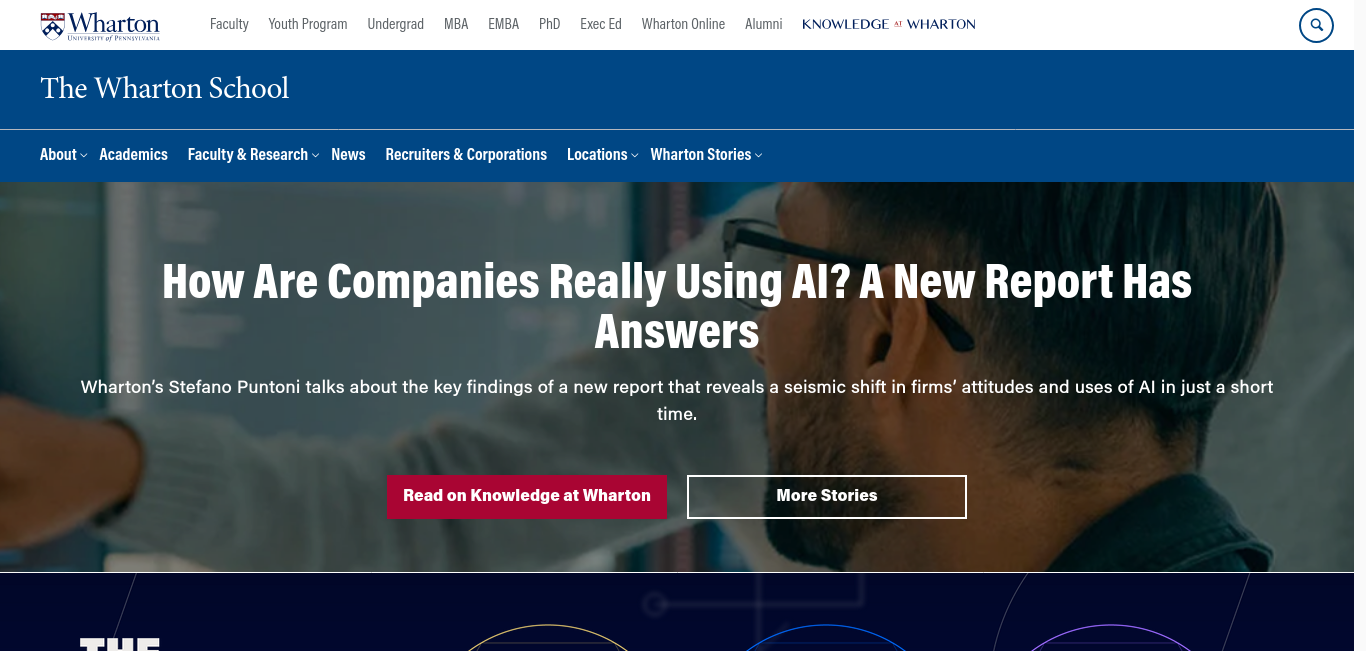Select Wharton Stories in the navigation
The width and height of the screenshot is (1366, 651).
coord(701,154)
